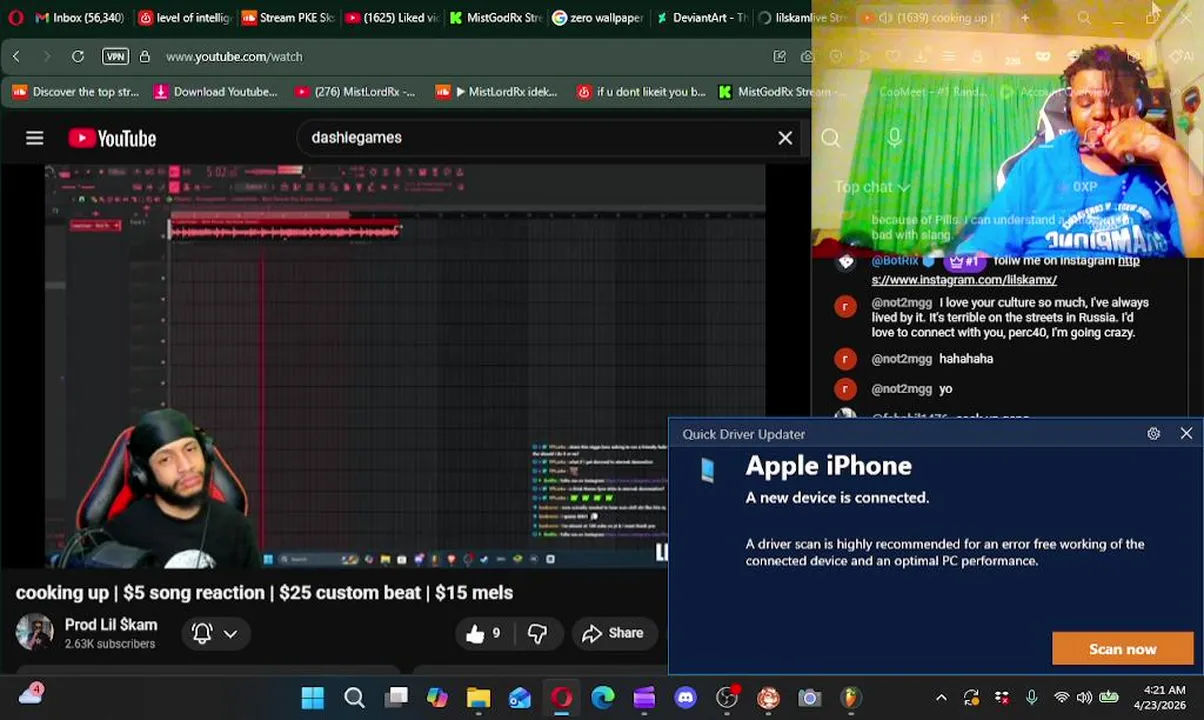Switch to the DeviantArt tab
This screenshot has width=1204, height=720.
pyautogui.click(x=703, y=17)
